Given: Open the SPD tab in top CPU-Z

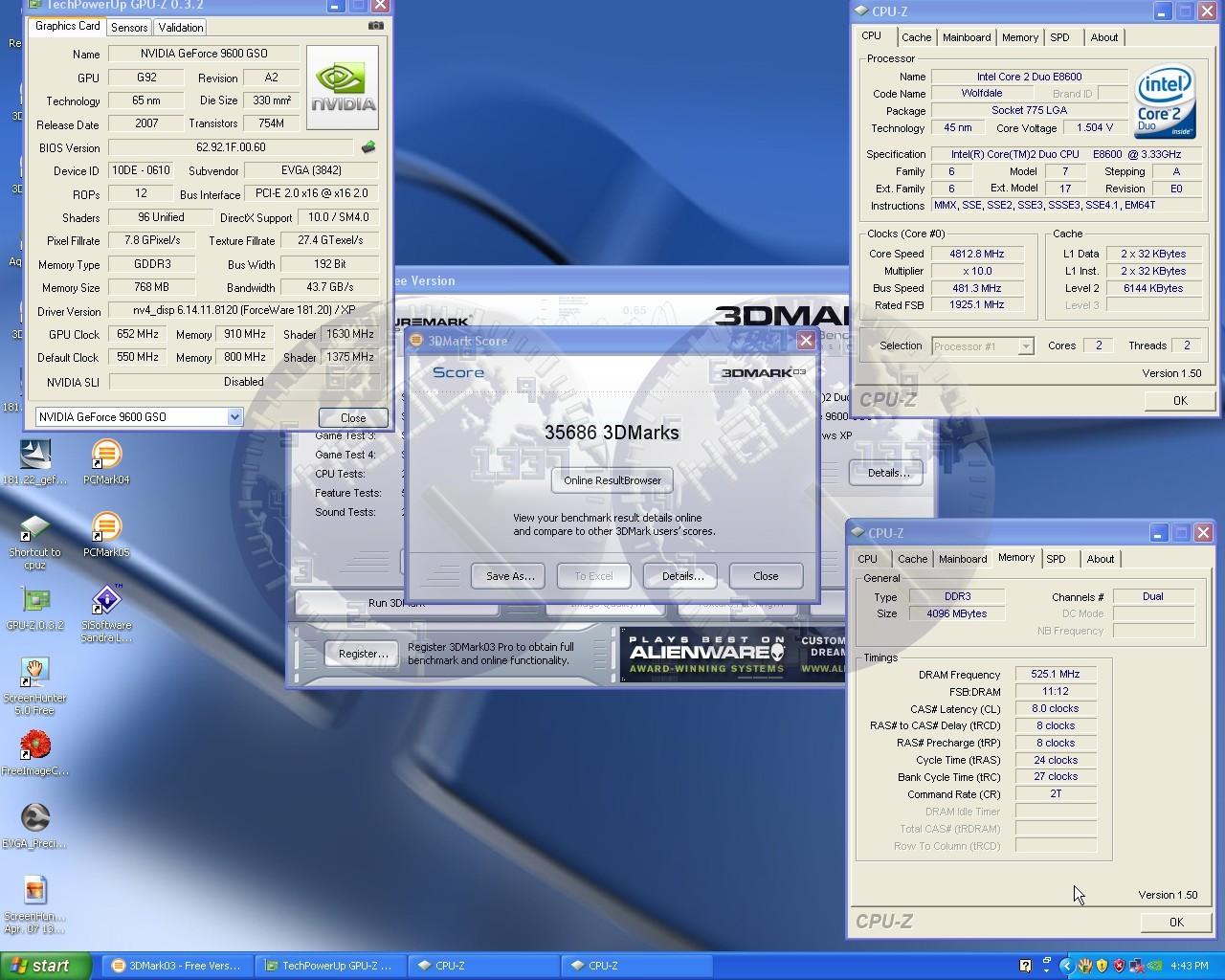Looking at the screenshot, I should click(1059, 37).
